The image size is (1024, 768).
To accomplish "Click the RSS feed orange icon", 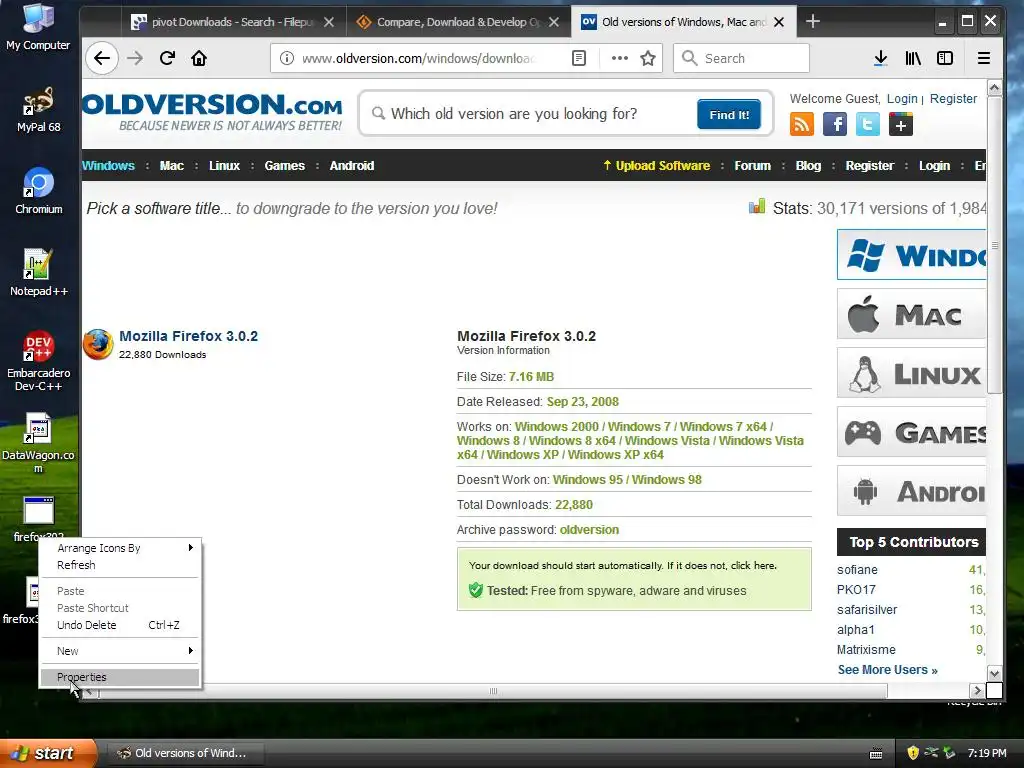I will (x=802, y=124).
